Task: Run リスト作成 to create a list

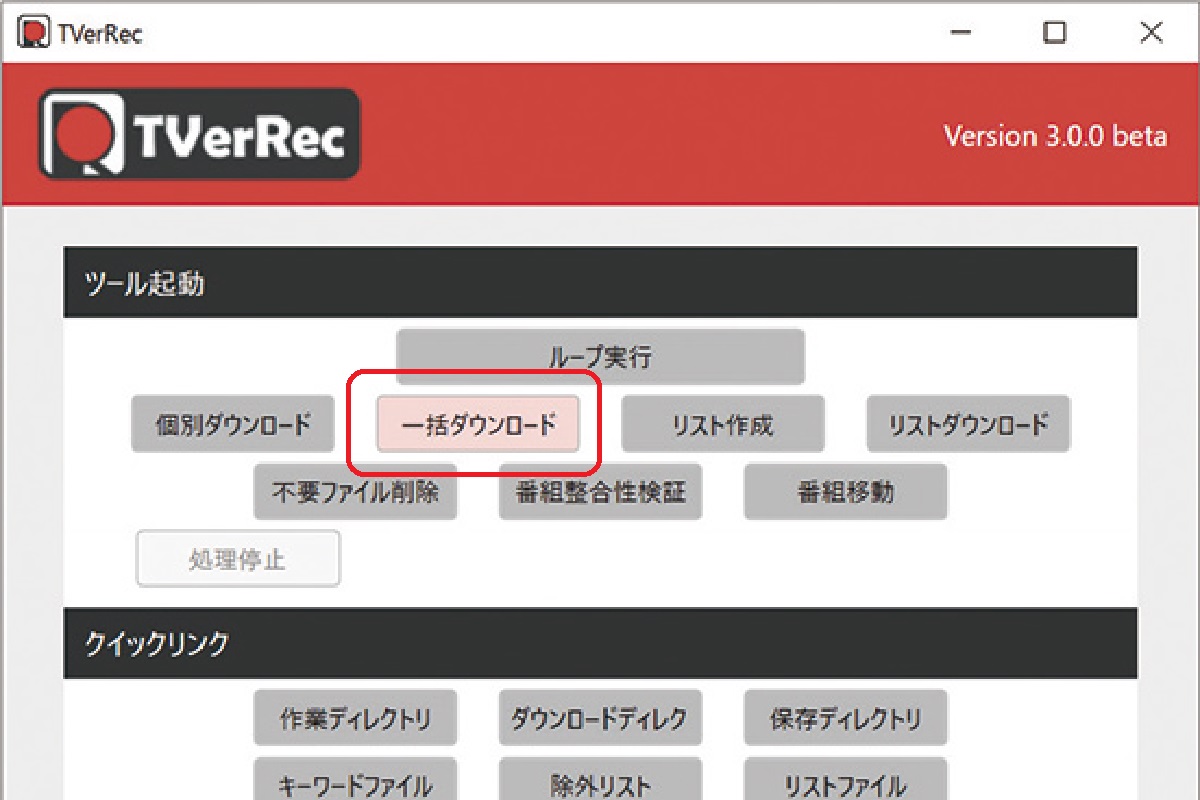Action: click(x=722, y=424)
